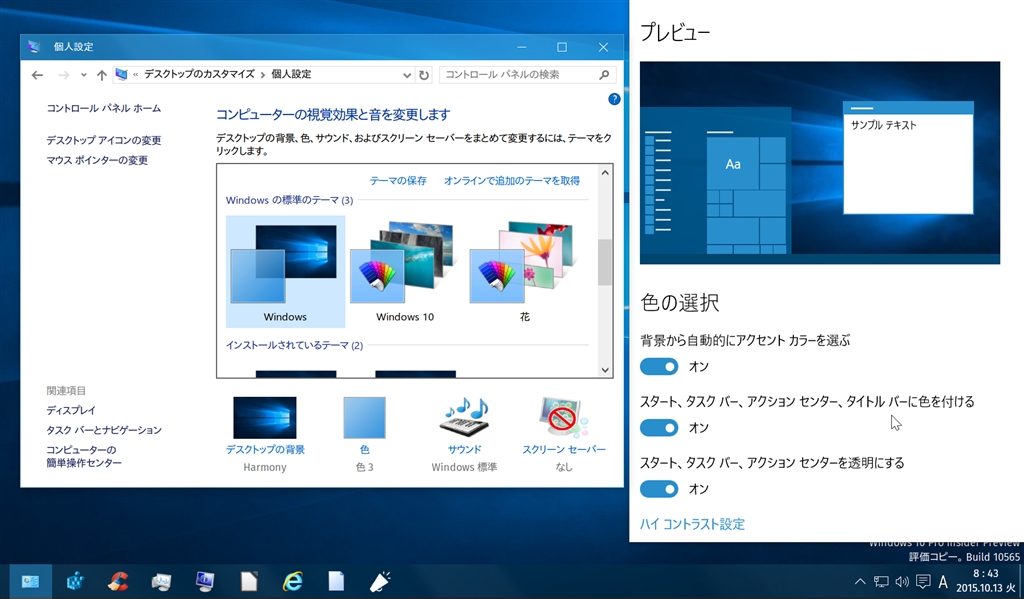
Task: Click Windows の標準のテーマ (3) header
Action: (289, 201)
